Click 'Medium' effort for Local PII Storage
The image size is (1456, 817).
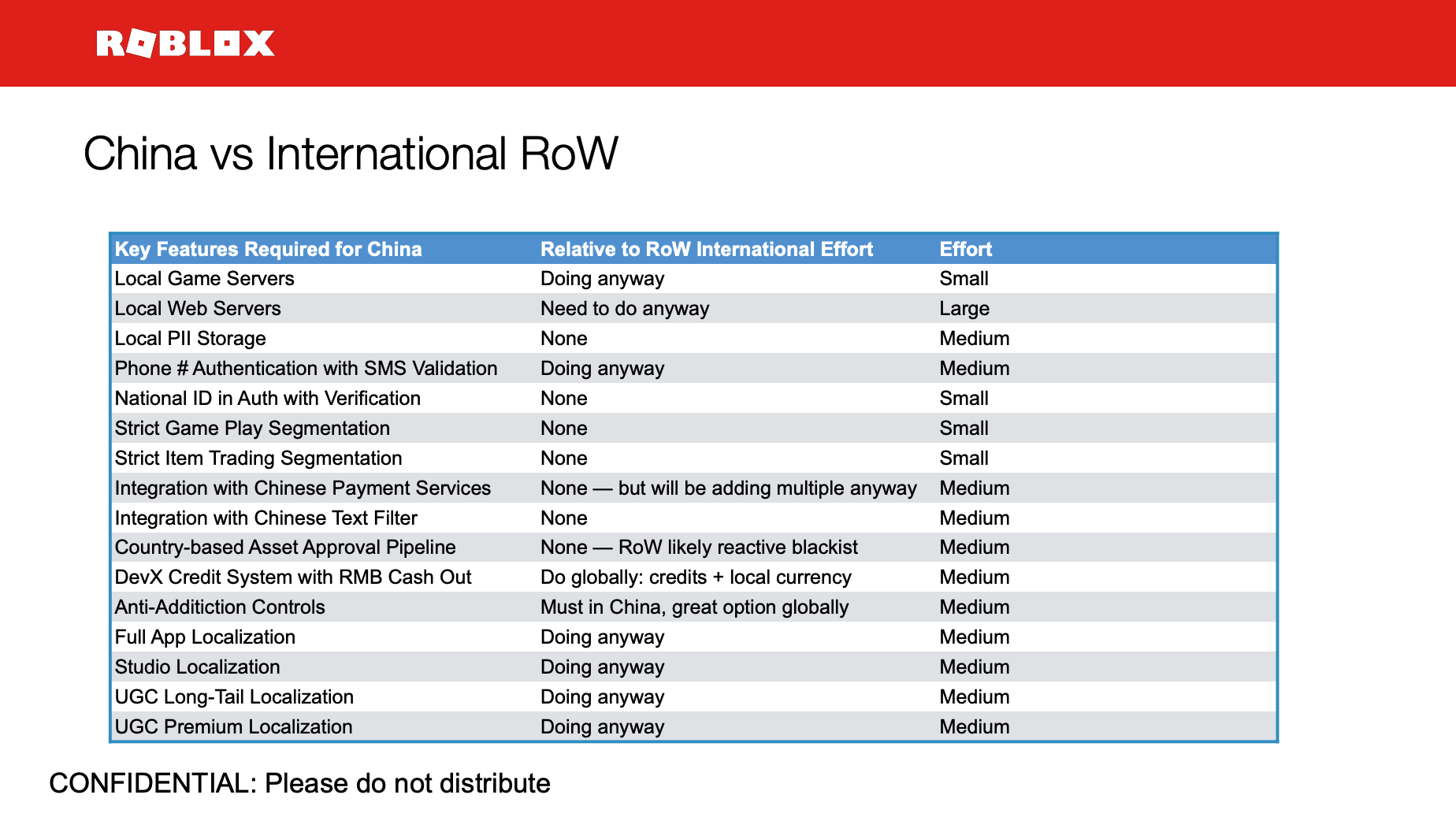(974, 339)
